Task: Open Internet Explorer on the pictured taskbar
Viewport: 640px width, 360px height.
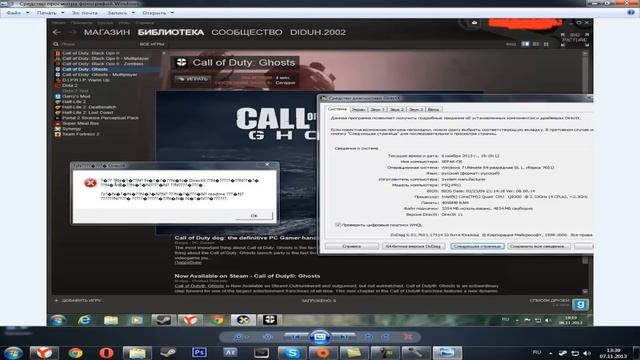Action: coord(84,320)
